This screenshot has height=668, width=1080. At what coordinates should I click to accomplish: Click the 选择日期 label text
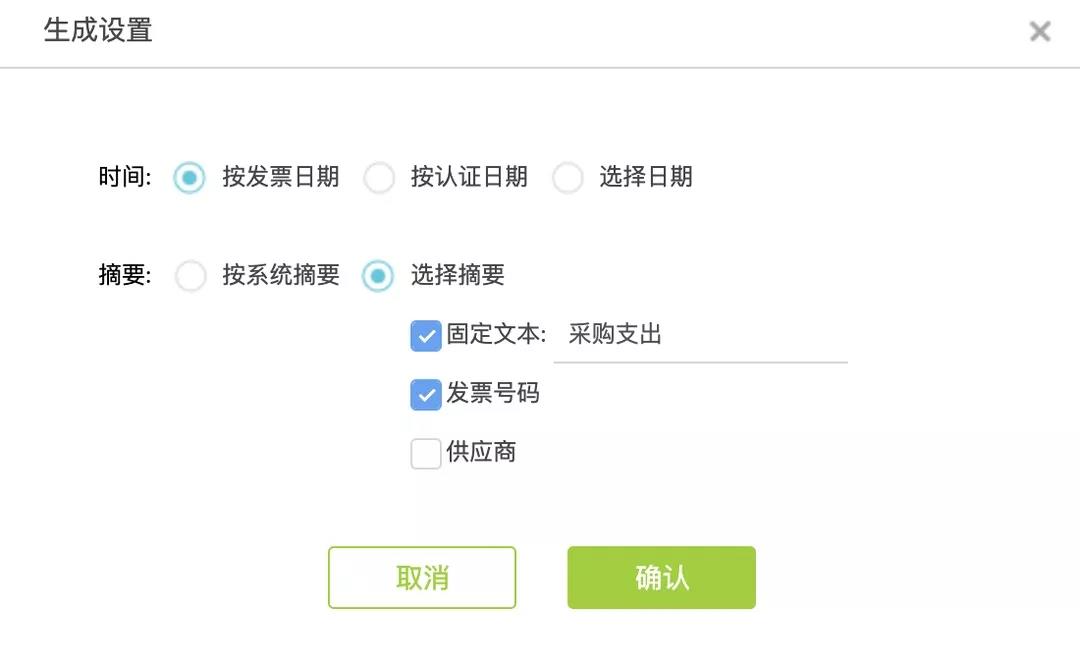click(x=646, y=177)
